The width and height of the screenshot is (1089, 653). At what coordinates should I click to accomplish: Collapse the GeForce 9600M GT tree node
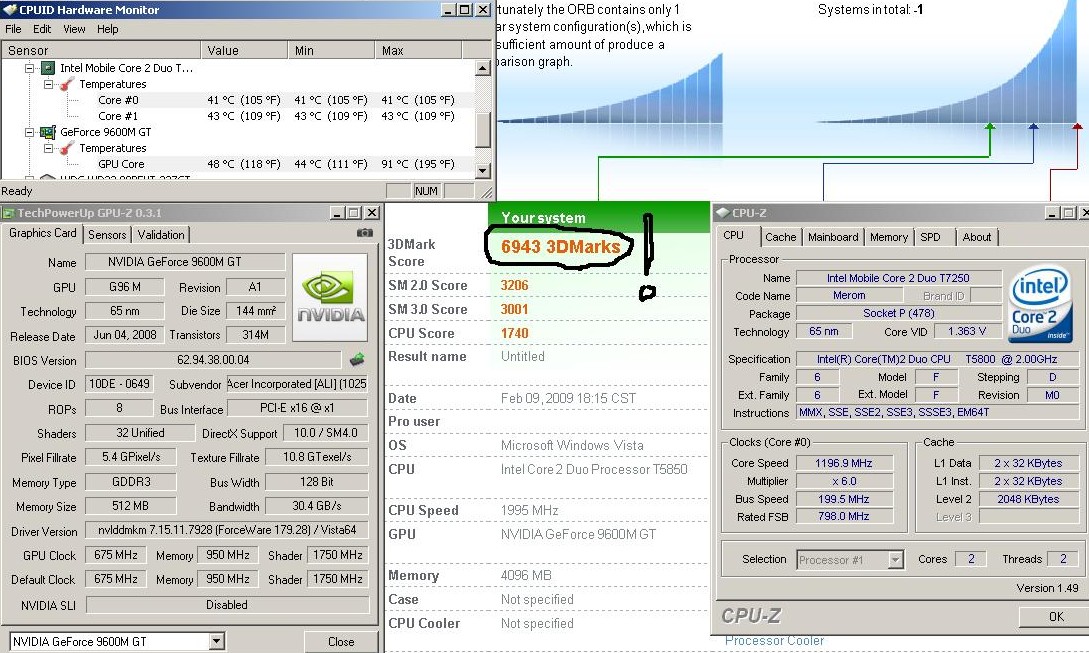[29, 132]
